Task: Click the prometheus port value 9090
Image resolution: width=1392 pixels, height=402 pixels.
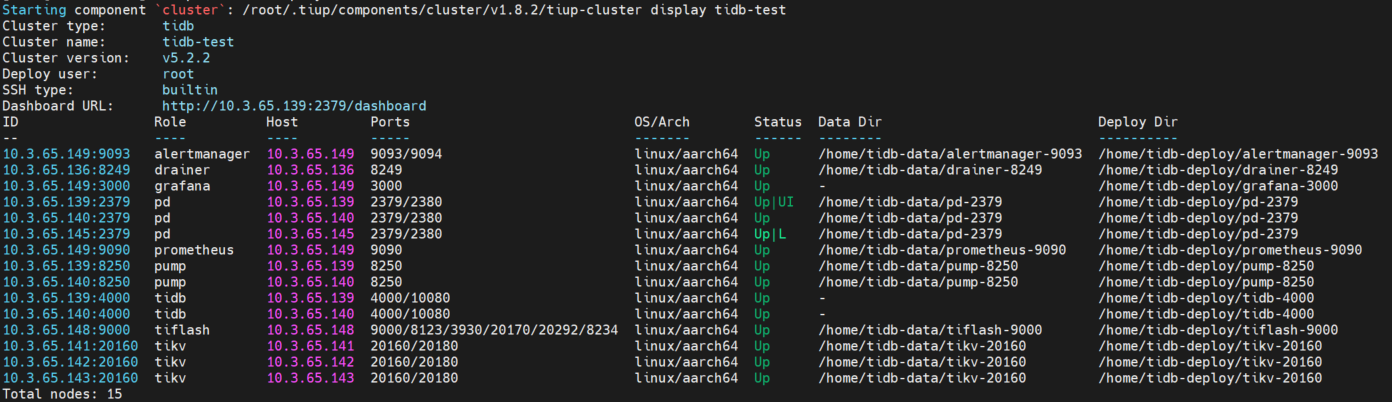Action: click(x=386, y=250)
